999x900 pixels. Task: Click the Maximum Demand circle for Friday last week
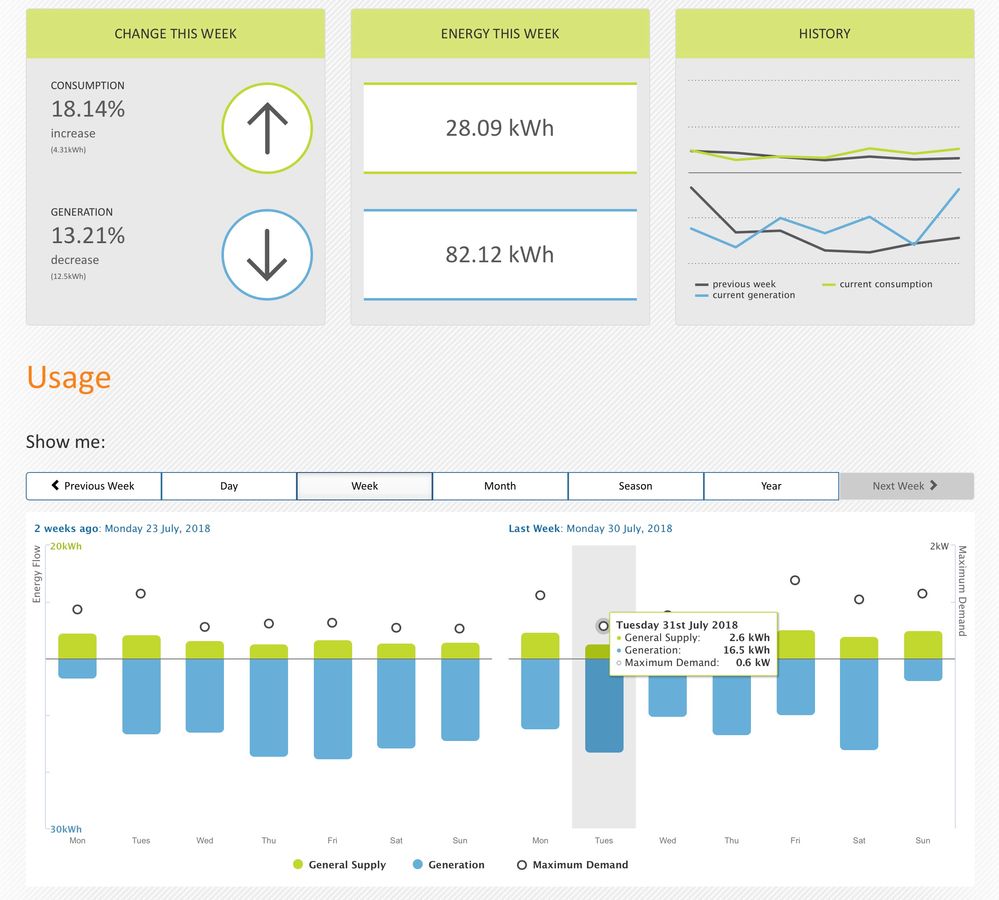pos(795,580)
